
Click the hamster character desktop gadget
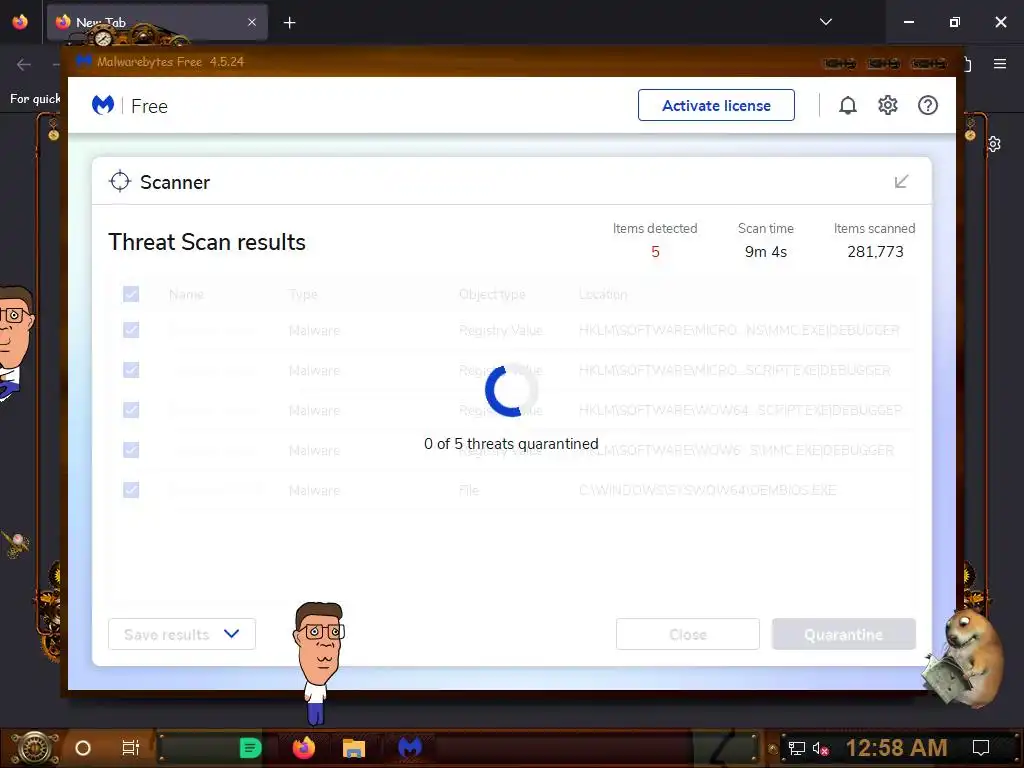click(965, 657)
